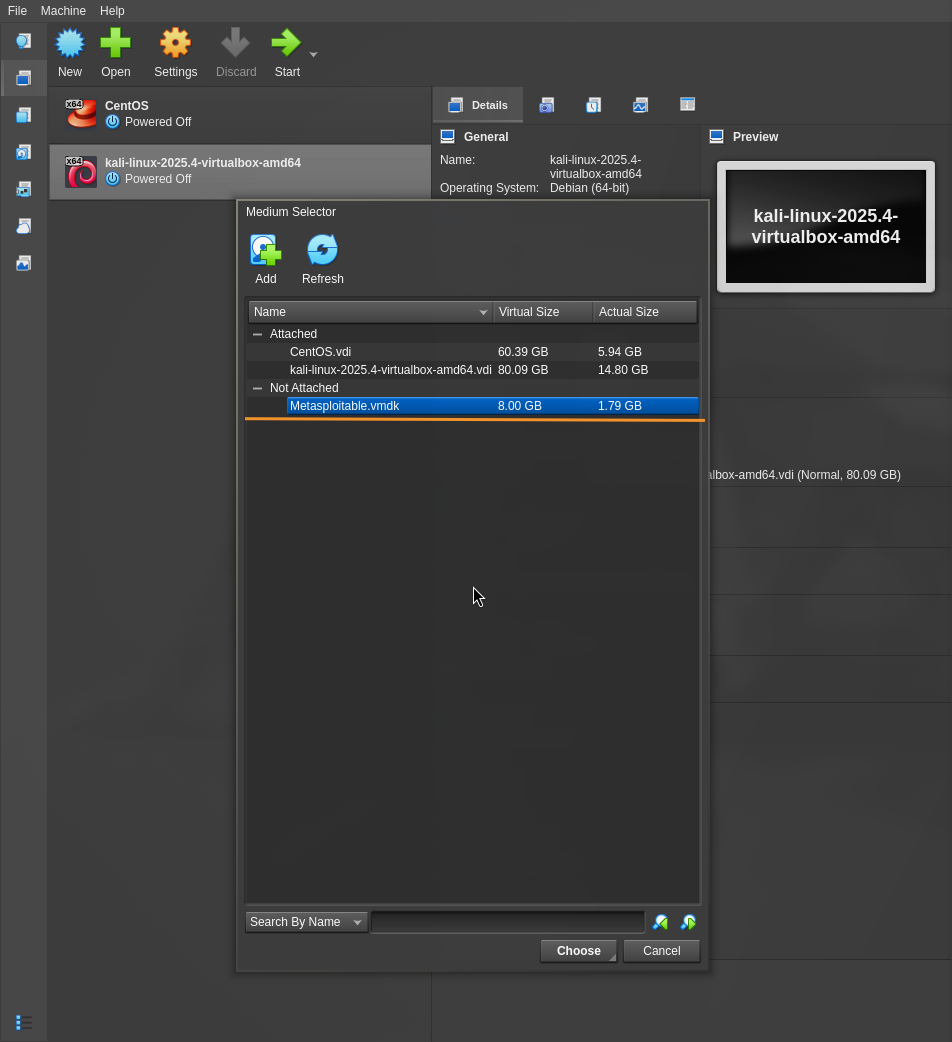The height and width of the screenshot is (1042, 952).
Task: Open the Extensions tool in the sidebar
Action: [23, 116]
